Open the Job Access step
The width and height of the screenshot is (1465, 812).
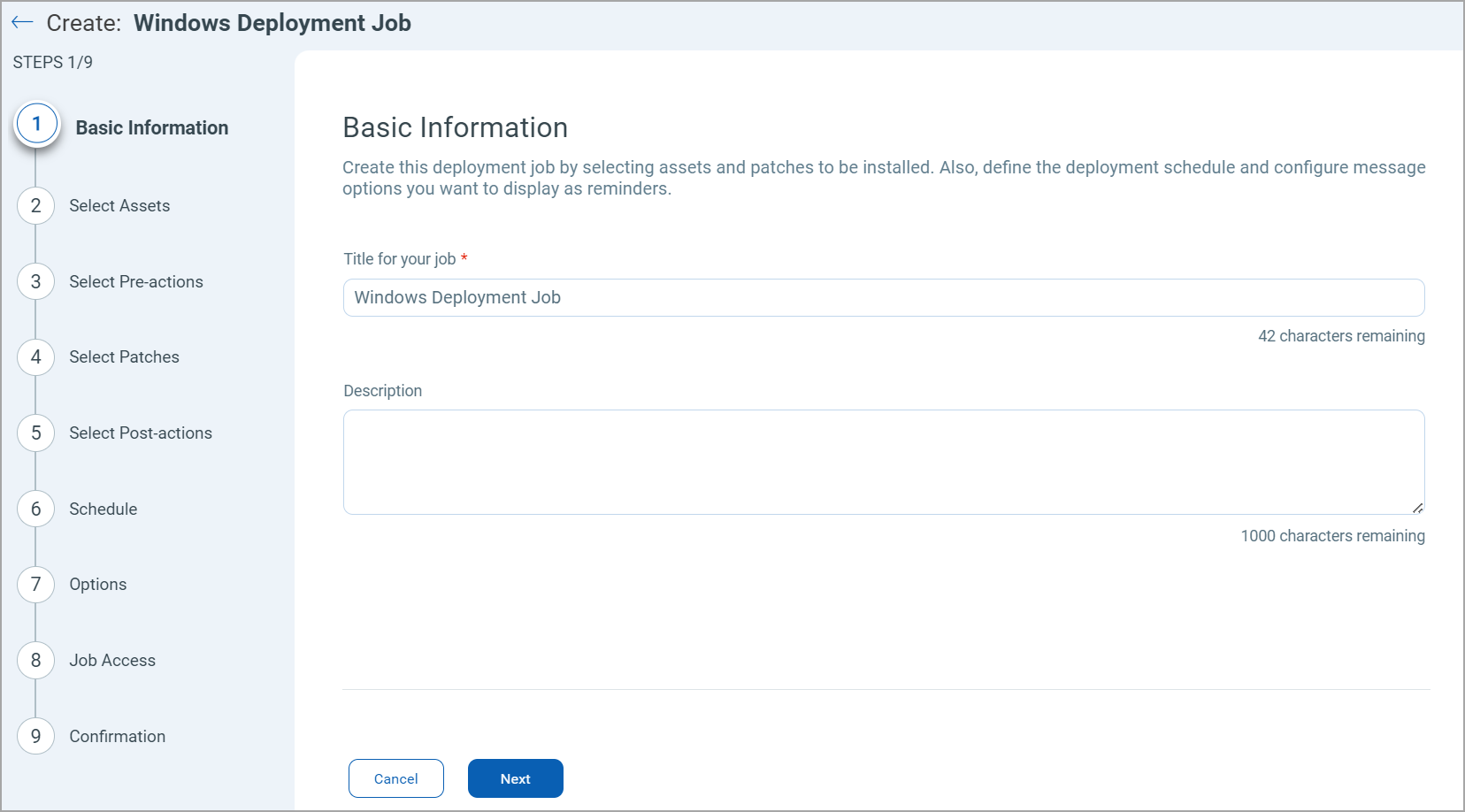pyautogui.click(x=112, y=661)
